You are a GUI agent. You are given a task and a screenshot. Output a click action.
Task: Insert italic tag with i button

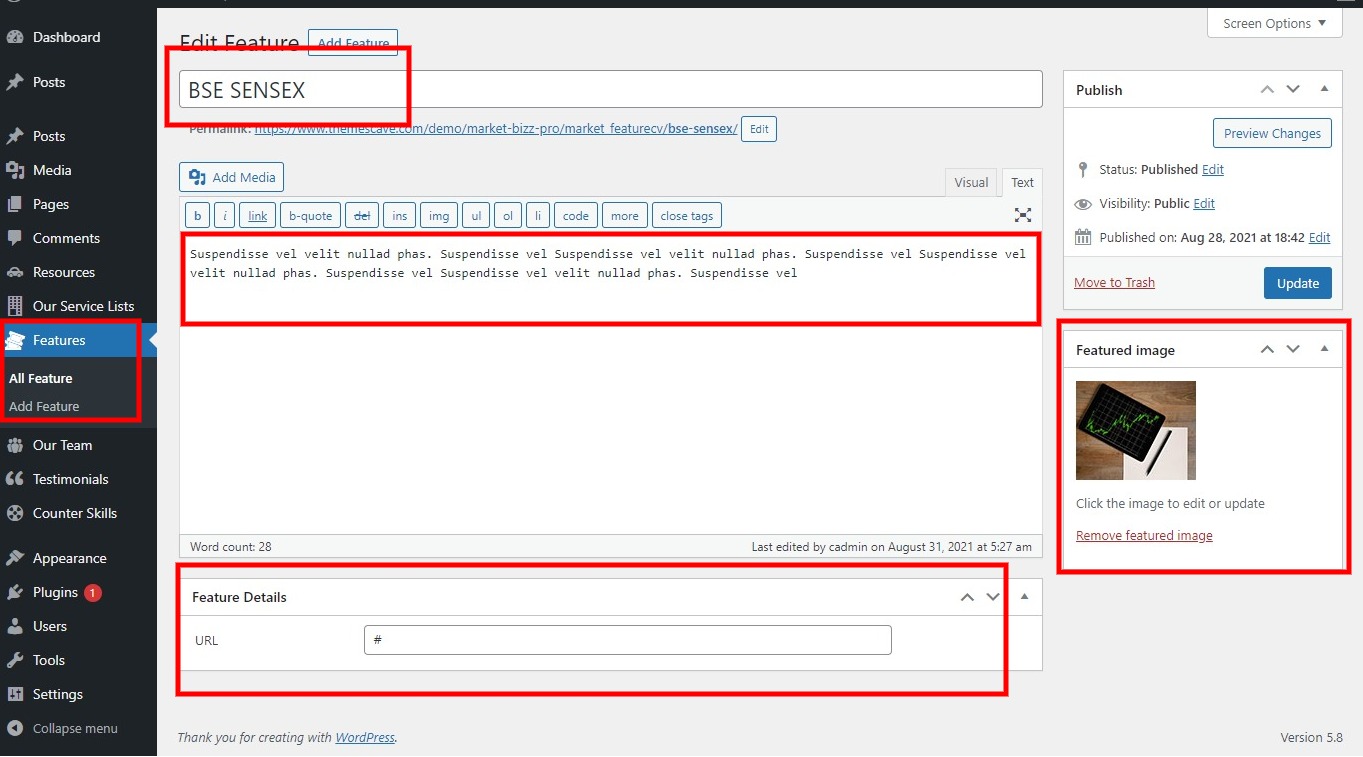tap(225, 215)
